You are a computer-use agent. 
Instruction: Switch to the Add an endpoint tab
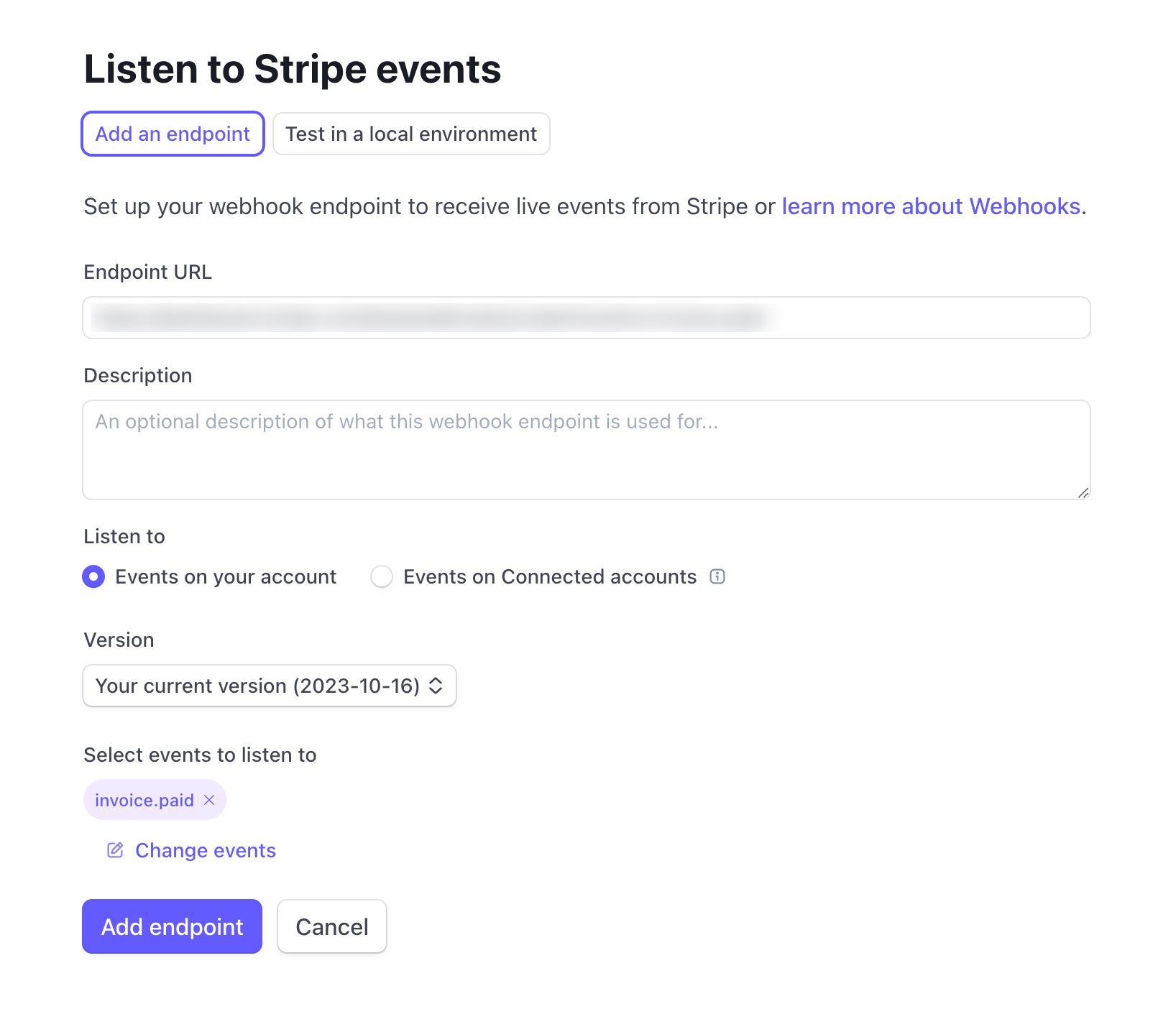click(x=173, y=134)
